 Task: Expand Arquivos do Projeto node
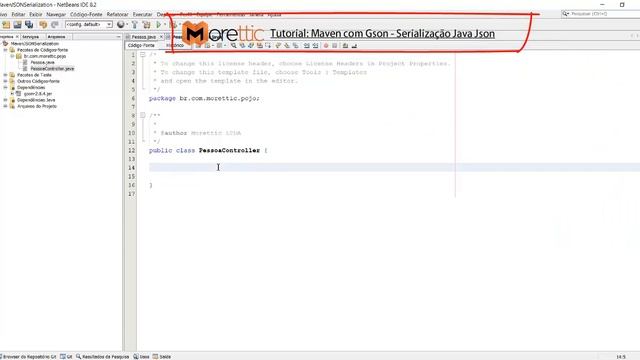(5, 106)
